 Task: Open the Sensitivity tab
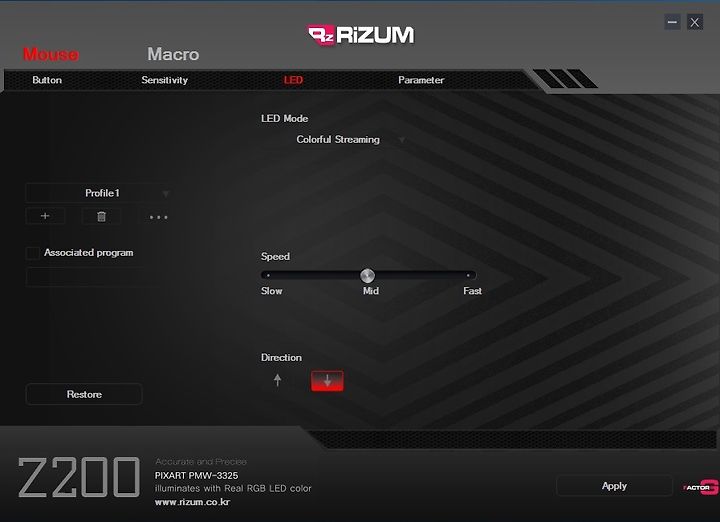[x=164, y=80]
